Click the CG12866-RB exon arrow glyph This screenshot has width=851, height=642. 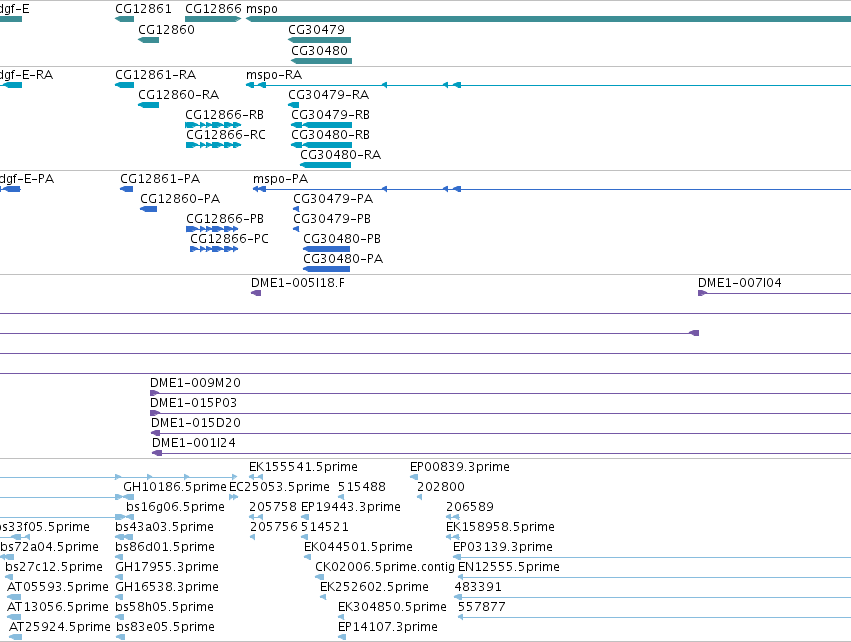click(213, 125)
